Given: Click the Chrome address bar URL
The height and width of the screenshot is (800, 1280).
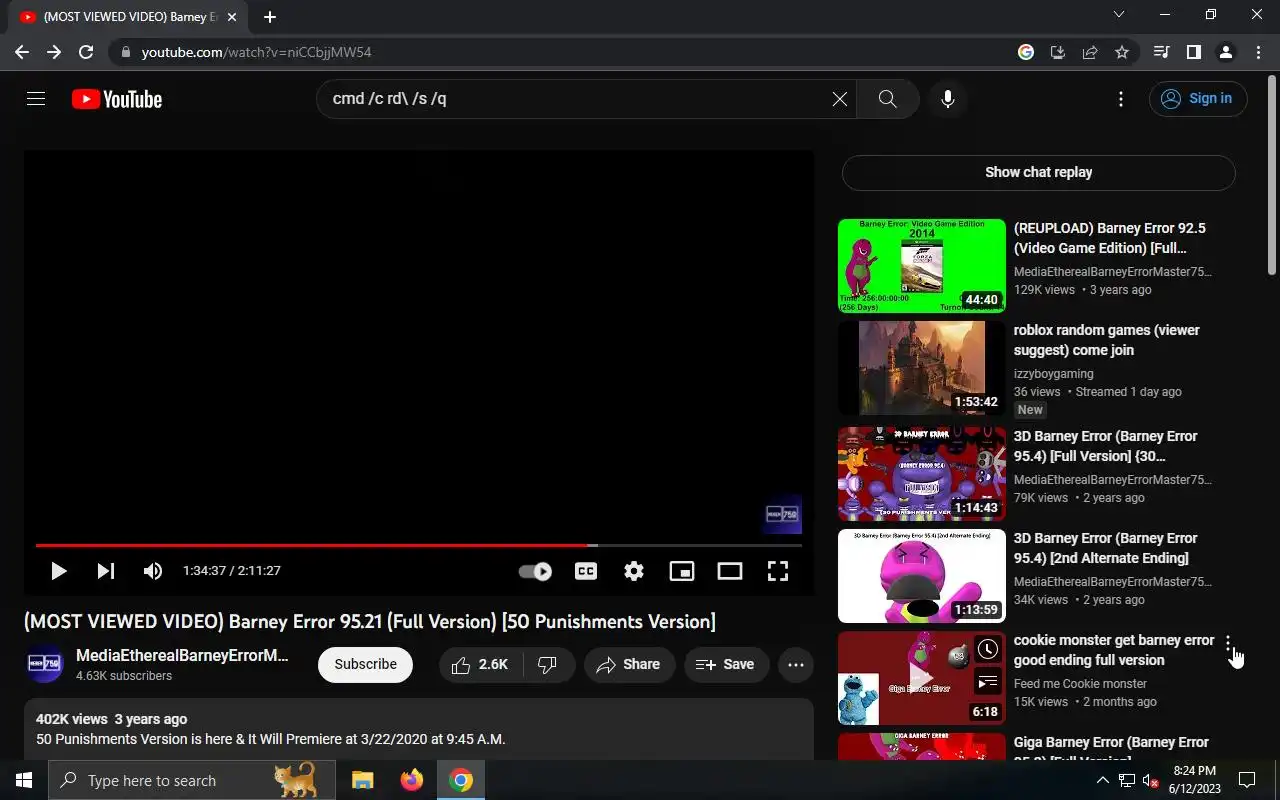Looking at the screenshot, I should pos(256,52).
